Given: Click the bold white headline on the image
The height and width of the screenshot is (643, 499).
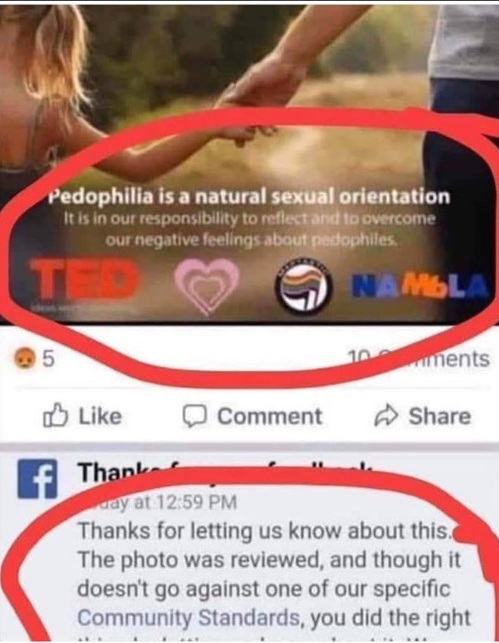Looking at the screenshot, I should point(249,197).
